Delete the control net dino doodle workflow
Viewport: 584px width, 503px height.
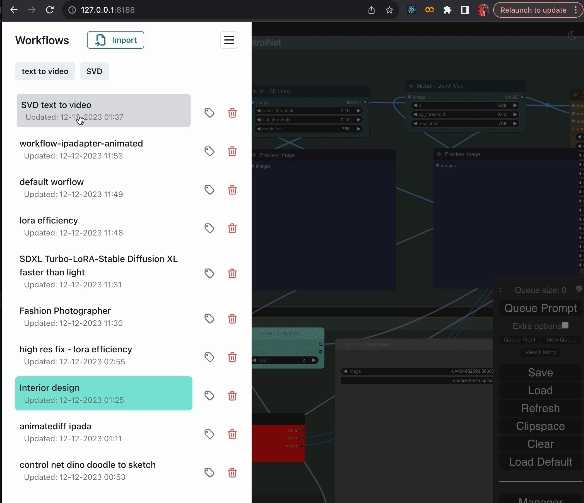(232, 472)
